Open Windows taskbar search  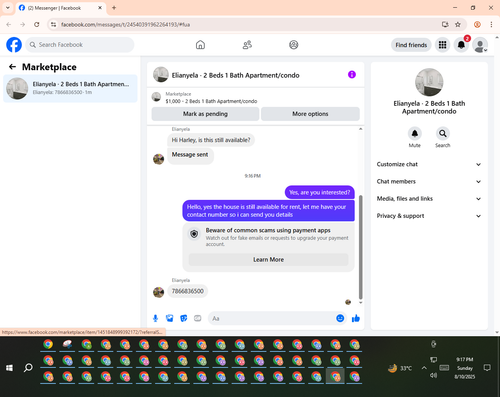tap(28, 368)
